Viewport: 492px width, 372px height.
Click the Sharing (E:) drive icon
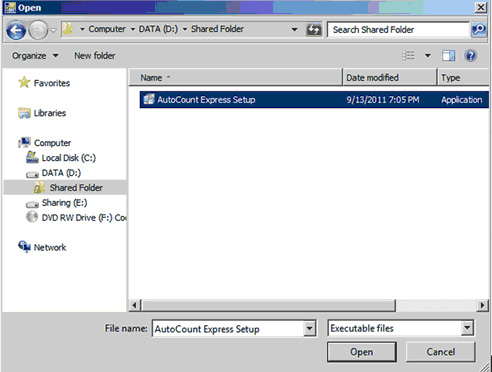[x=32, y=204]
